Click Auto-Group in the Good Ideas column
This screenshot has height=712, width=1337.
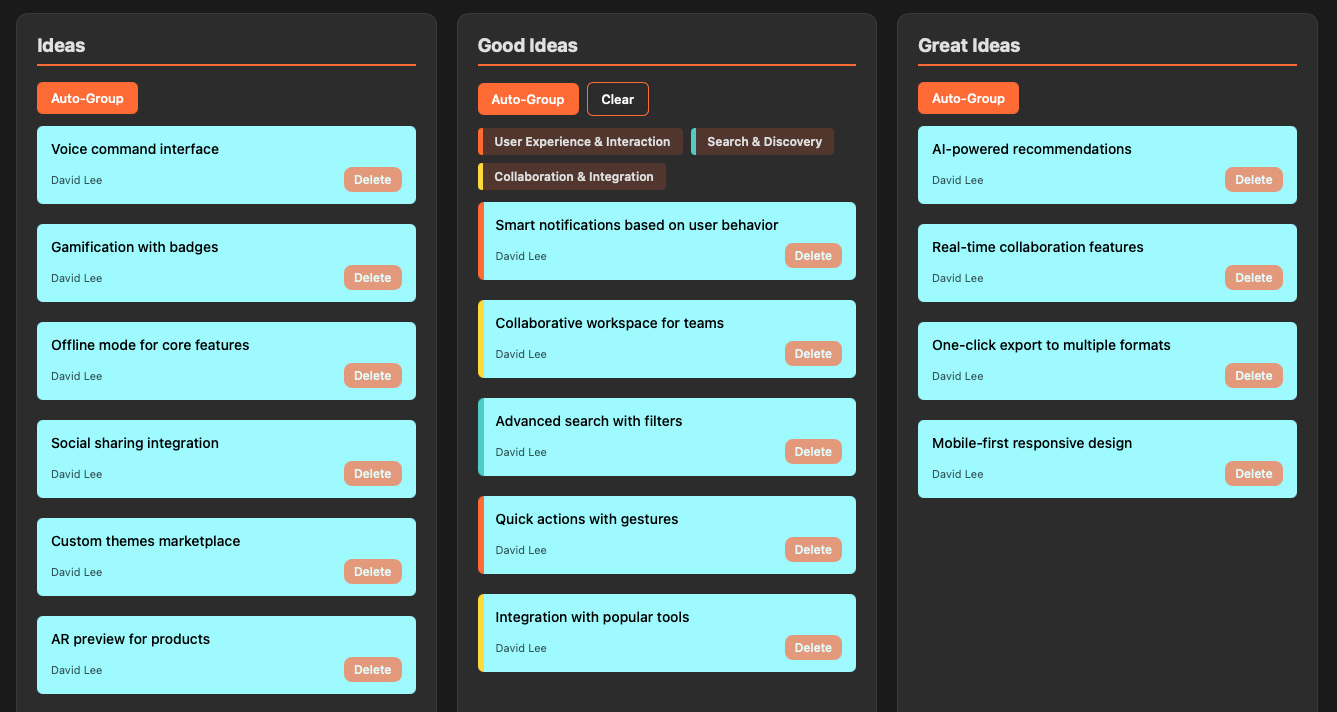528,99
